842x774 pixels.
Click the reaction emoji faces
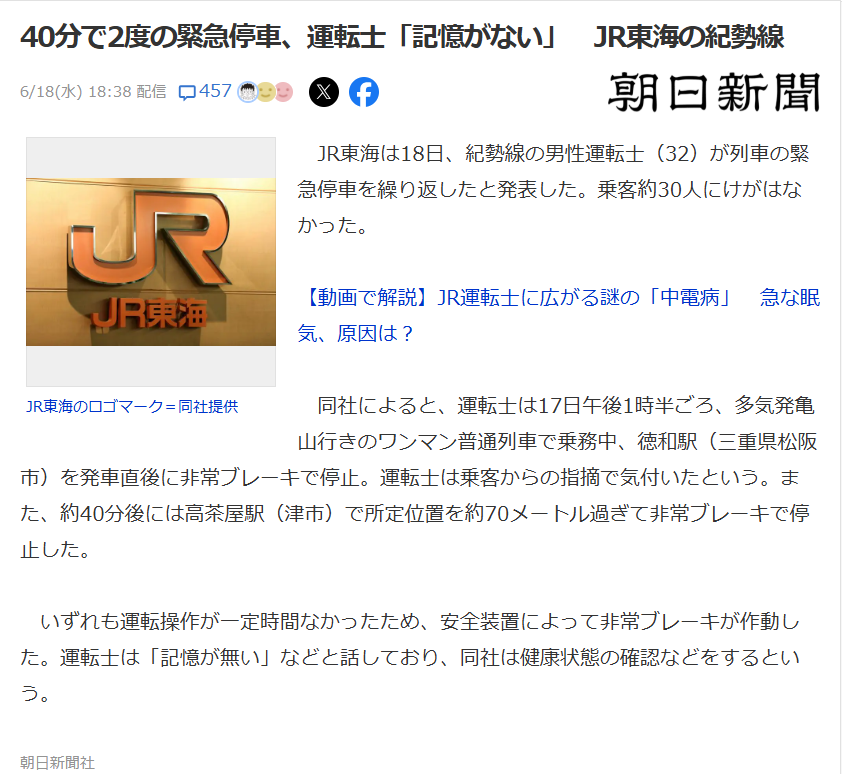(x=265, y=92)
